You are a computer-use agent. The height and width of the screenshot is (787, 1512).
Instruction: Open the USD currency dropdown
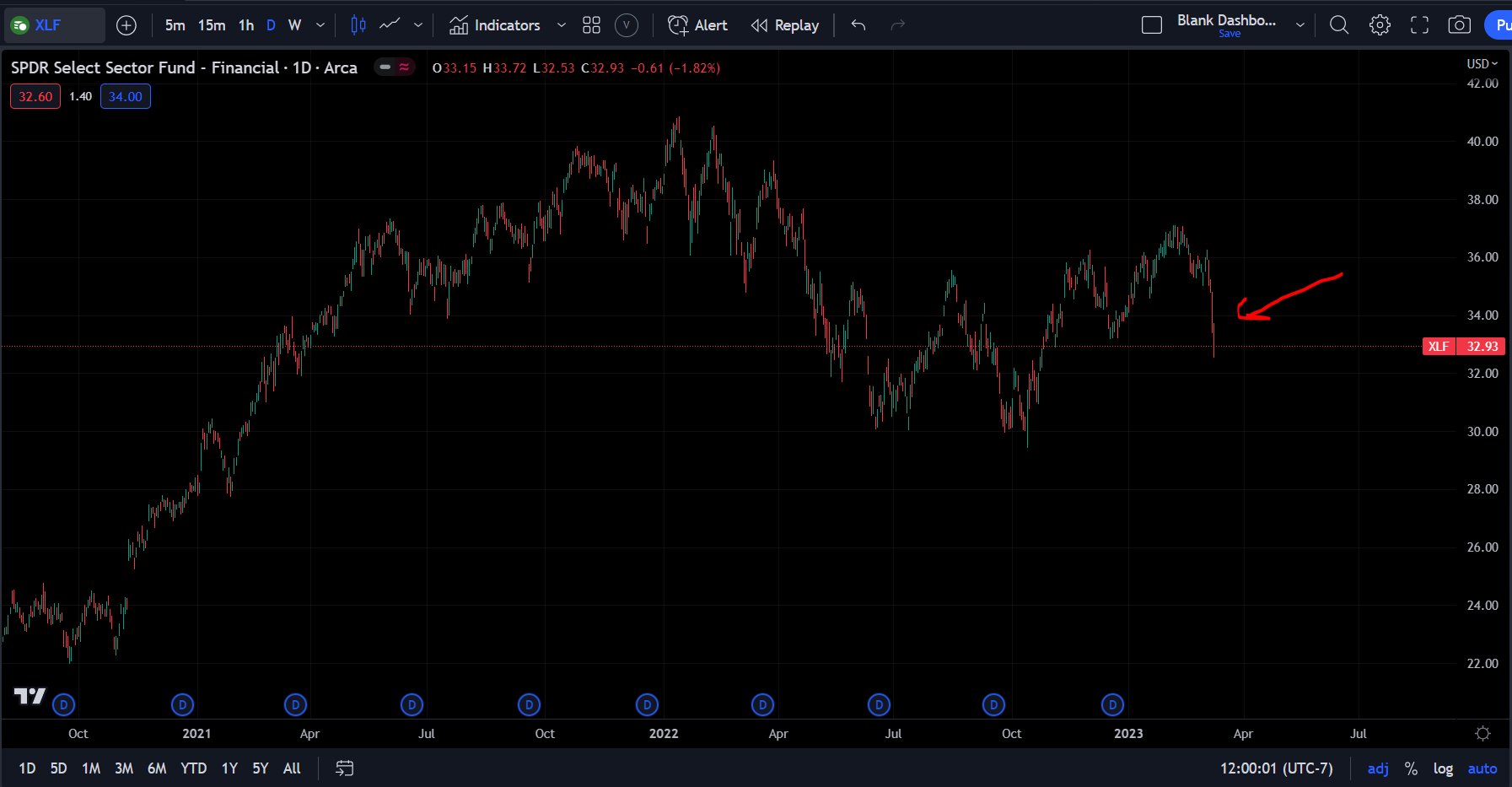coord(1482,63)
